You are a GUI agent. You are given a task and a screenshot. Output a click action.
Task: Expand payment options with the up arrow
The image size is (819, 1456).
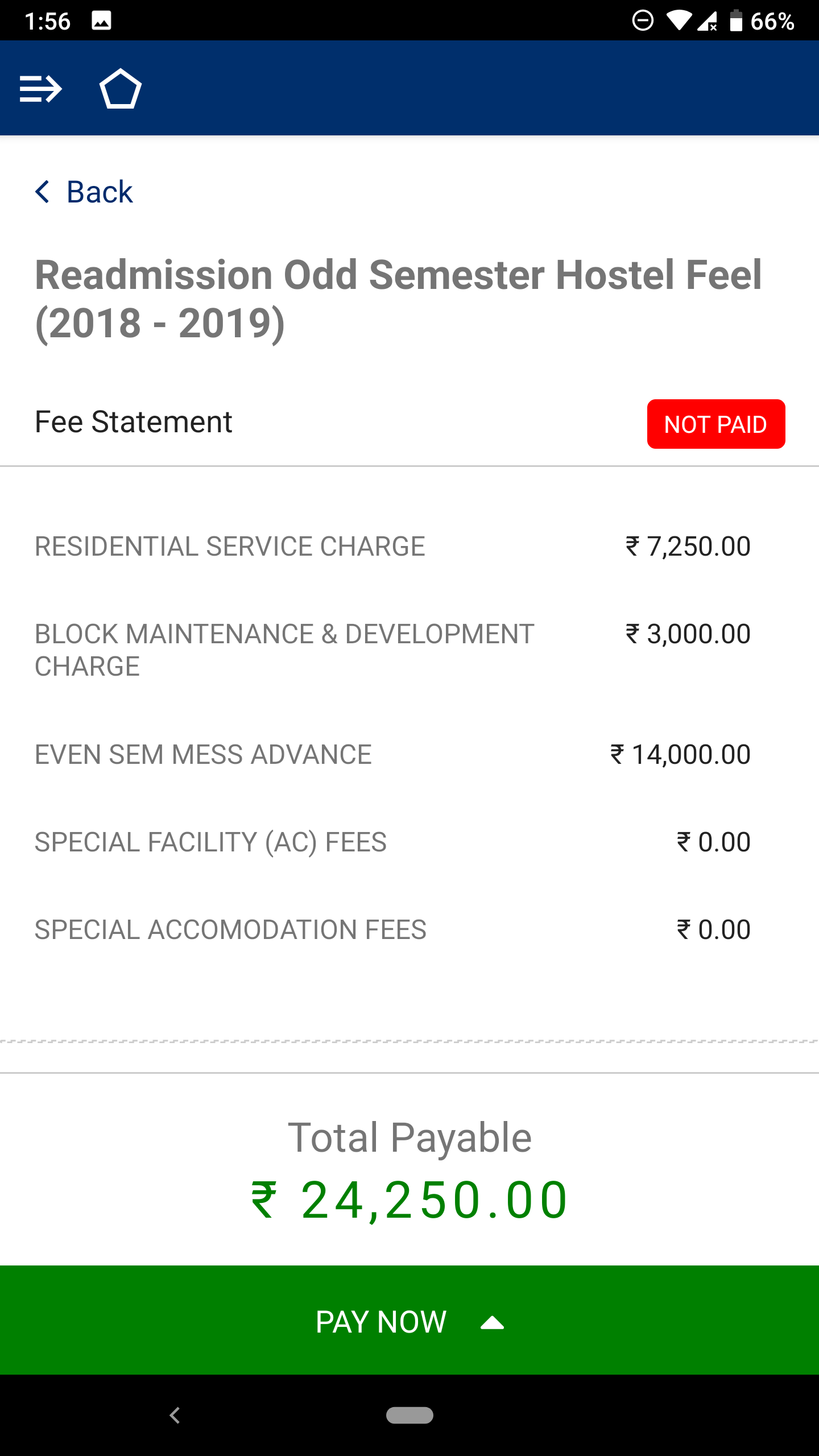tap(492, 1323)
